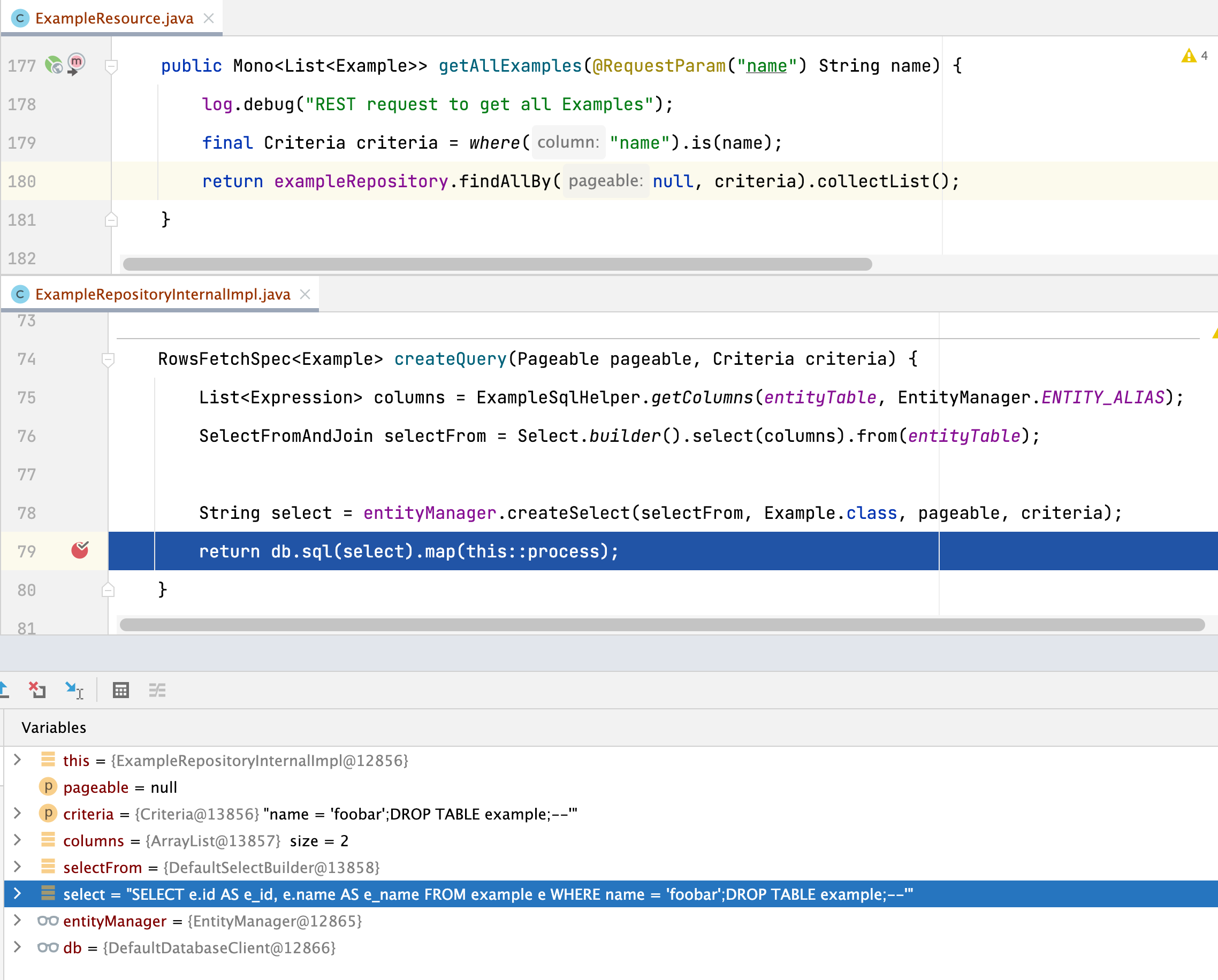Open Evaluate Expression calculator icon
This screenshot has height=980, width=1218.
click(120, 690)
